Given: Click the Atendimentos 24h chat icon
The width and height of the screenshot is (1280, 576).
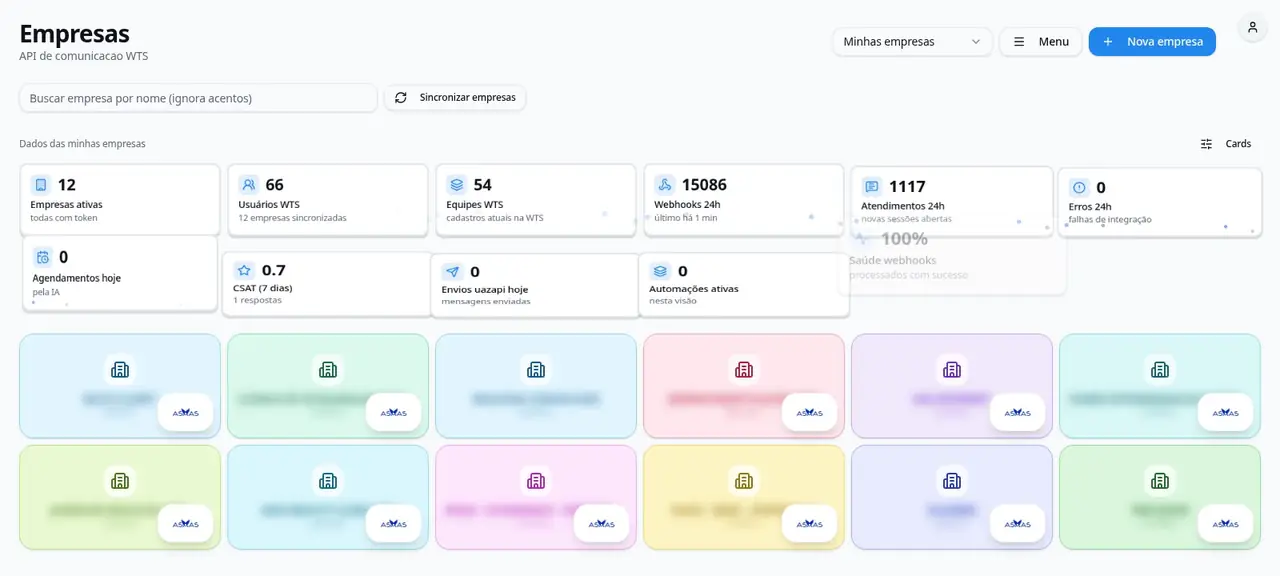Looking at the screenshot, I should [872, 187].
